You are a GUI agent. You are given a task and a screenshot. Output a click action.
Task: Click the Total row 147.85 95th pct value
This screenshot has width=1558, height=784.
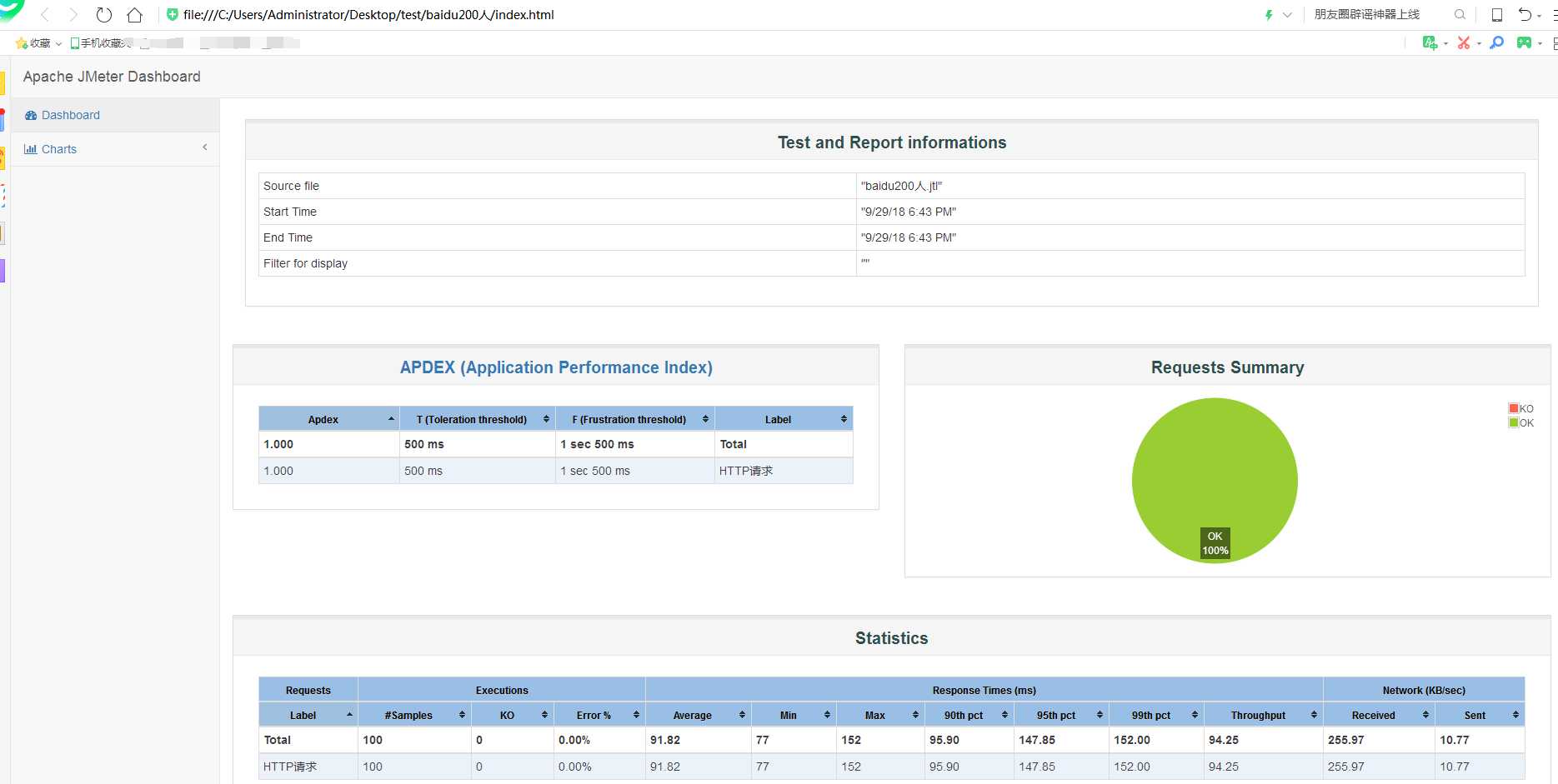coord(1037,740)
